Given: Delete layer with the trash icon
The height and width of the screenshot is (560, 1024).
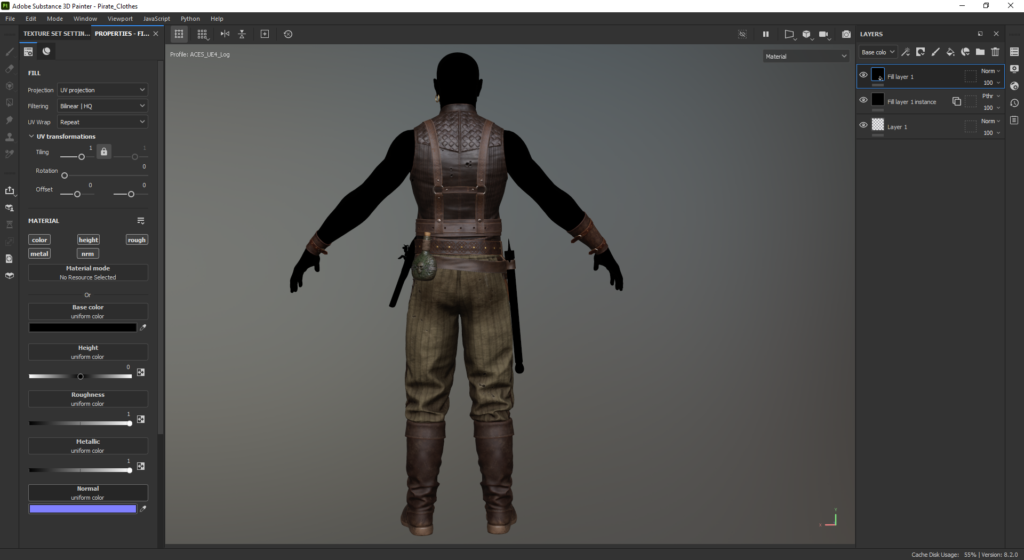Looking at the screenshot, I should [x=995, y=52].
